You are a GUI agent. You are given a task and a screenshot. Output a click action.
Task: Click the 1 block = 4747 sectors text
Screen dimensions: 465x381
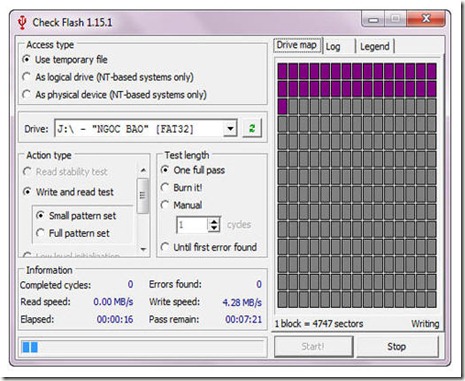(x=319, y=324)
